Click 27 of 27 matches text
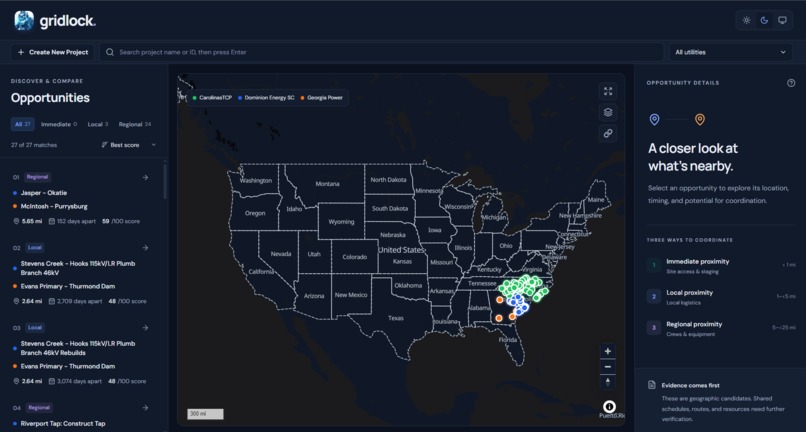 pos(34,145)
